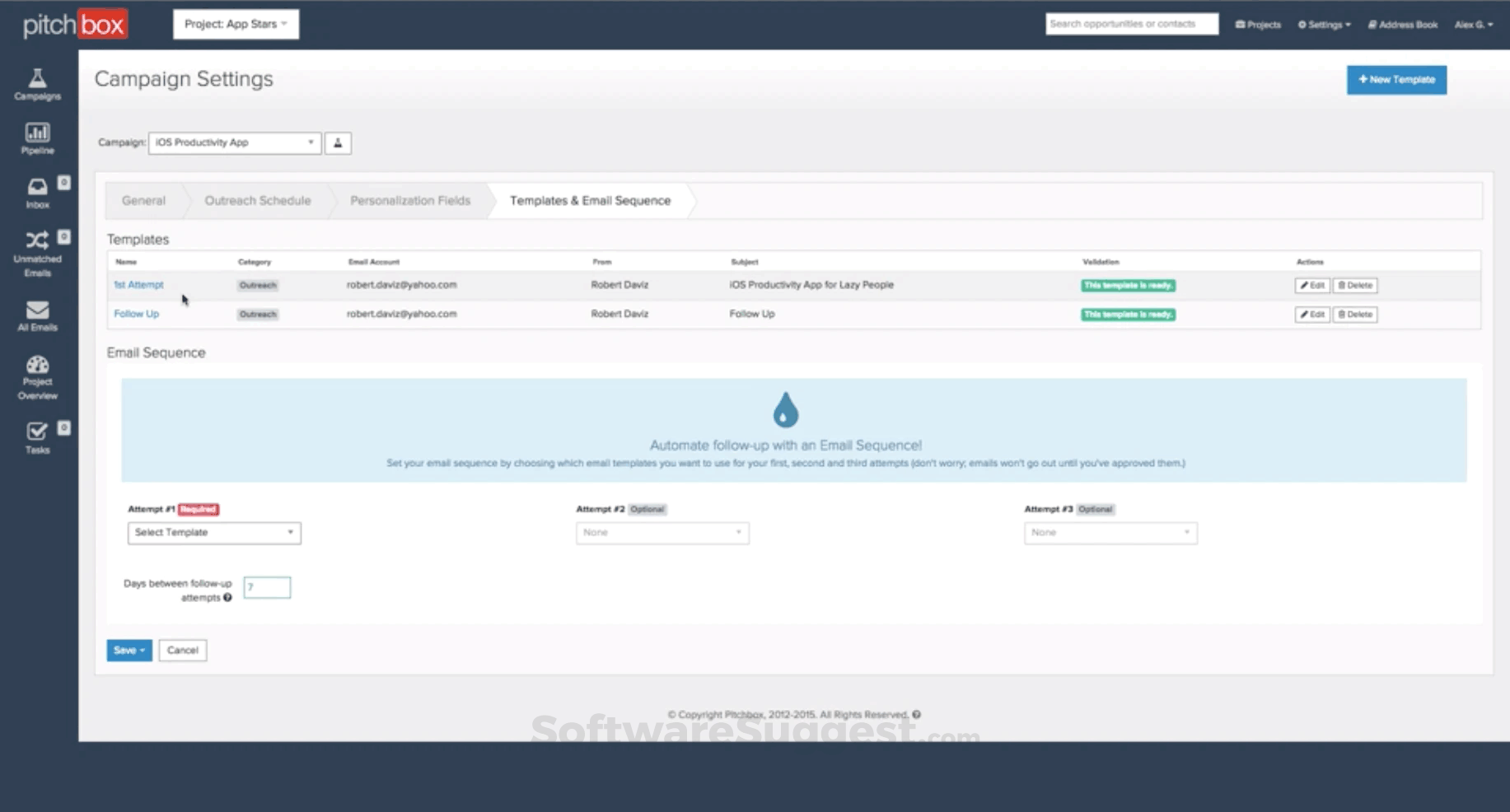Switch to the General settings tab
1510x812 pixels.
[x=143, y=200]
